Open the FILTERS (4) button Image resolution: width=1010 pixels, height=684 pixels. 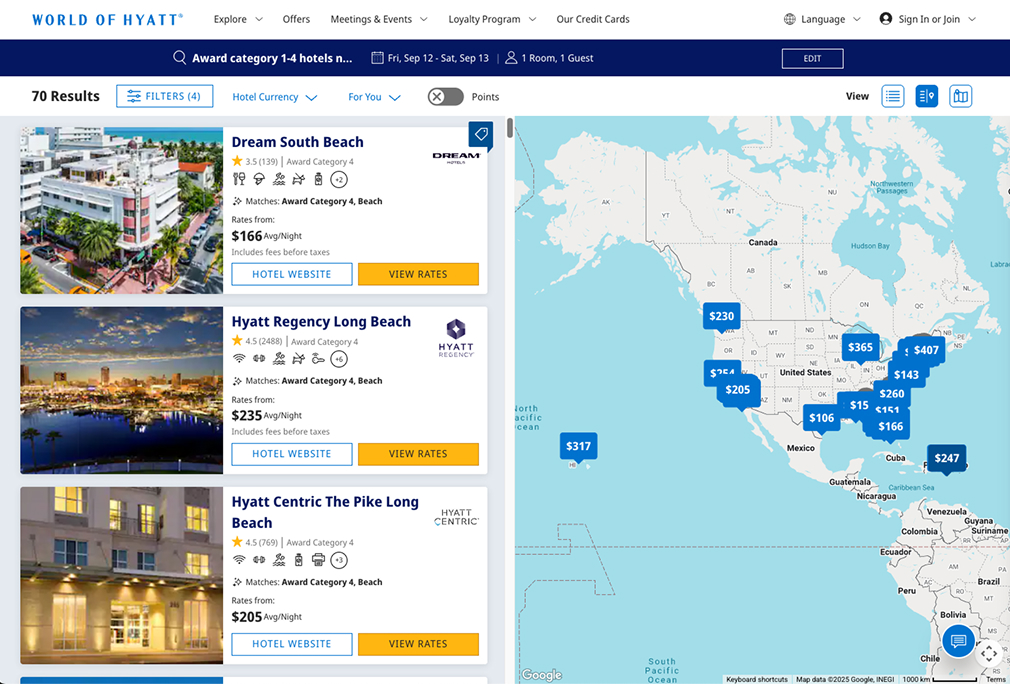click(165, 96)
